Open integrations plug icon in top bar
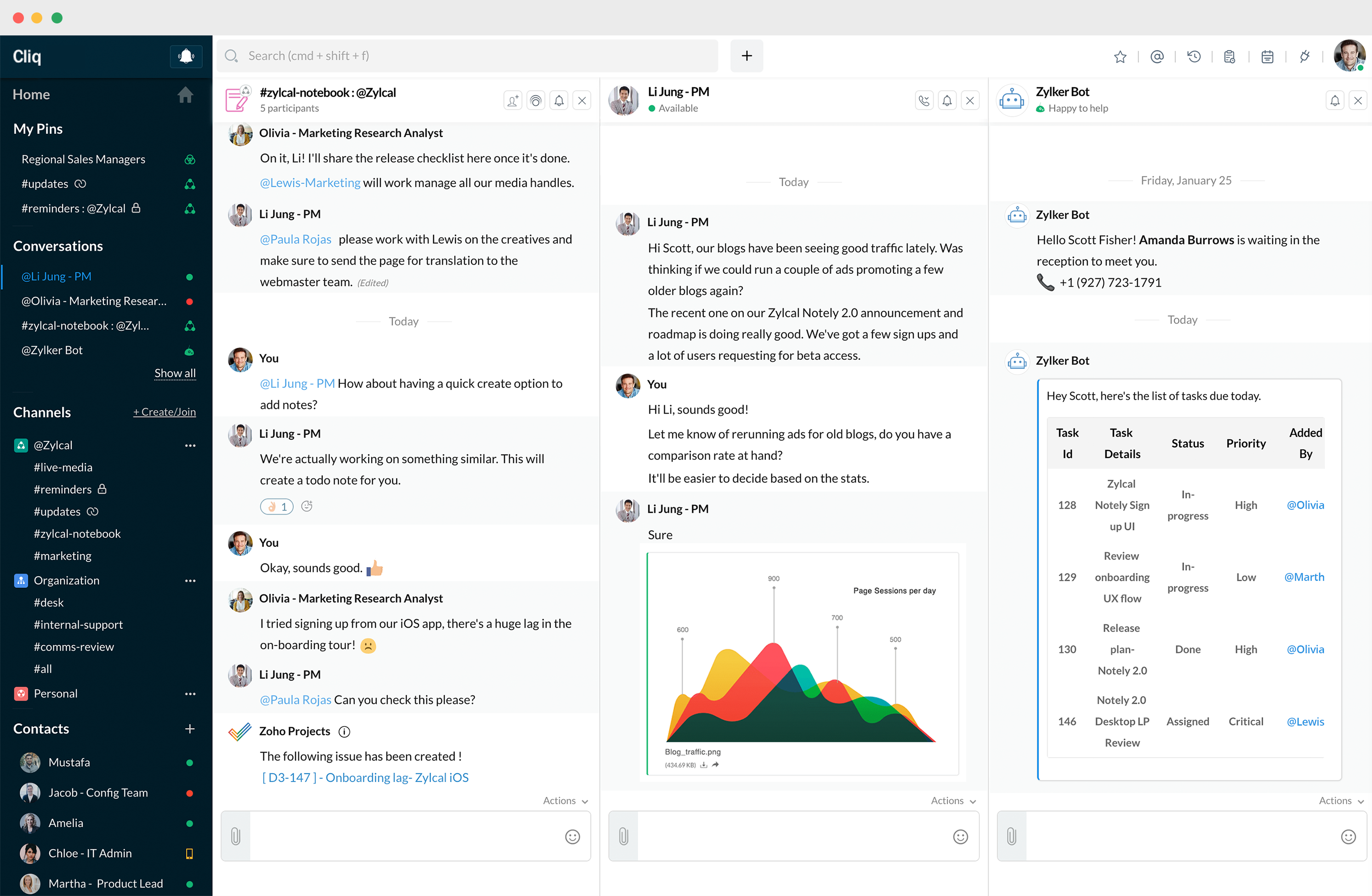The image size is (1372, 896). 1304,57
